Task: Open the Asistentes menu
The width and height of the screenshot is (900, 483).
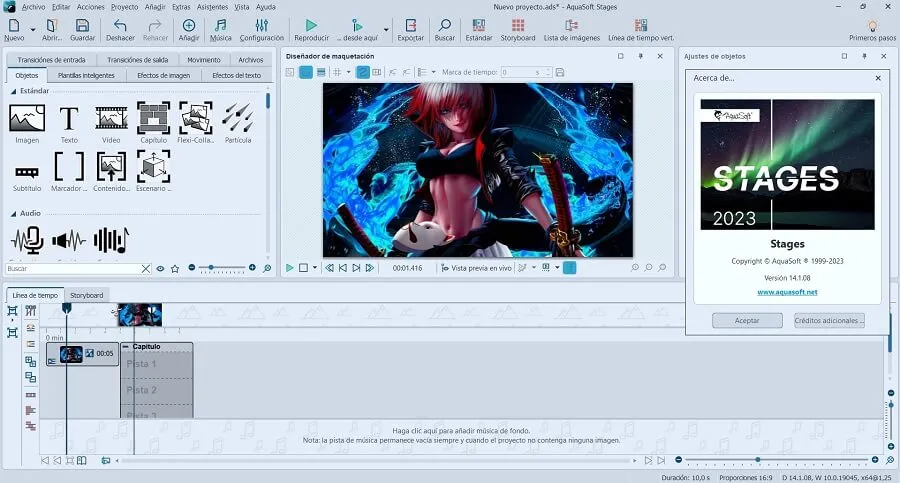Action: pyautogui.click(x=212, y=7)
